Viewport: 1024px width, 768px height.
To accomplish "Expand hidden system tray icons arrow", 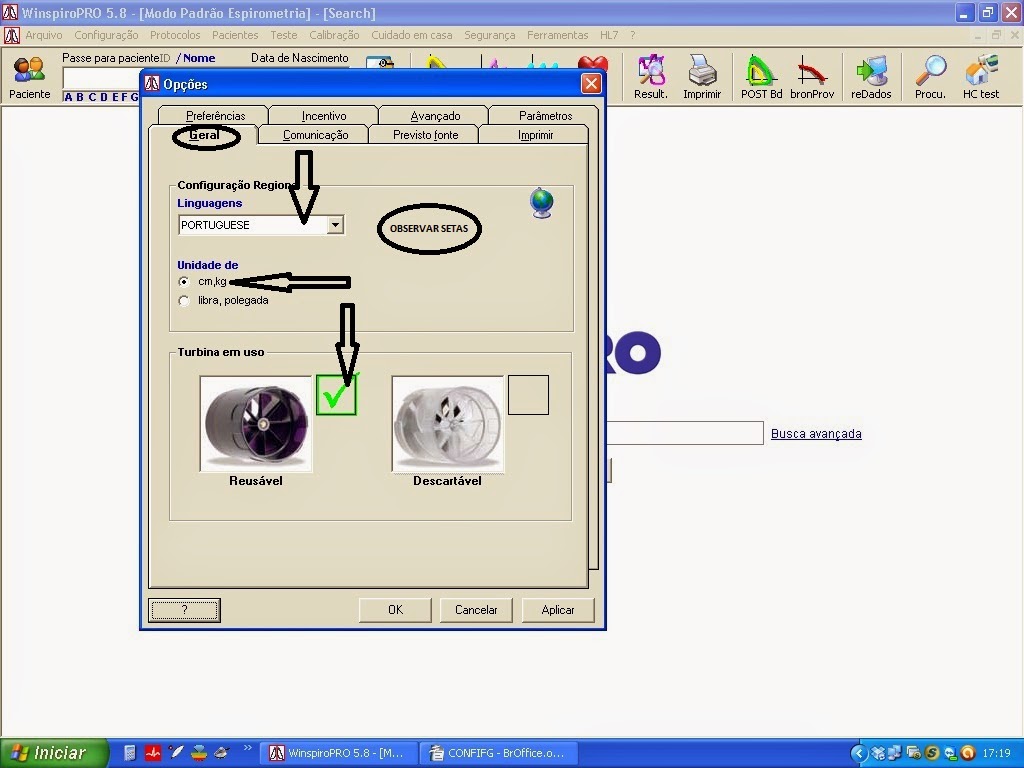I will (859, 753).
